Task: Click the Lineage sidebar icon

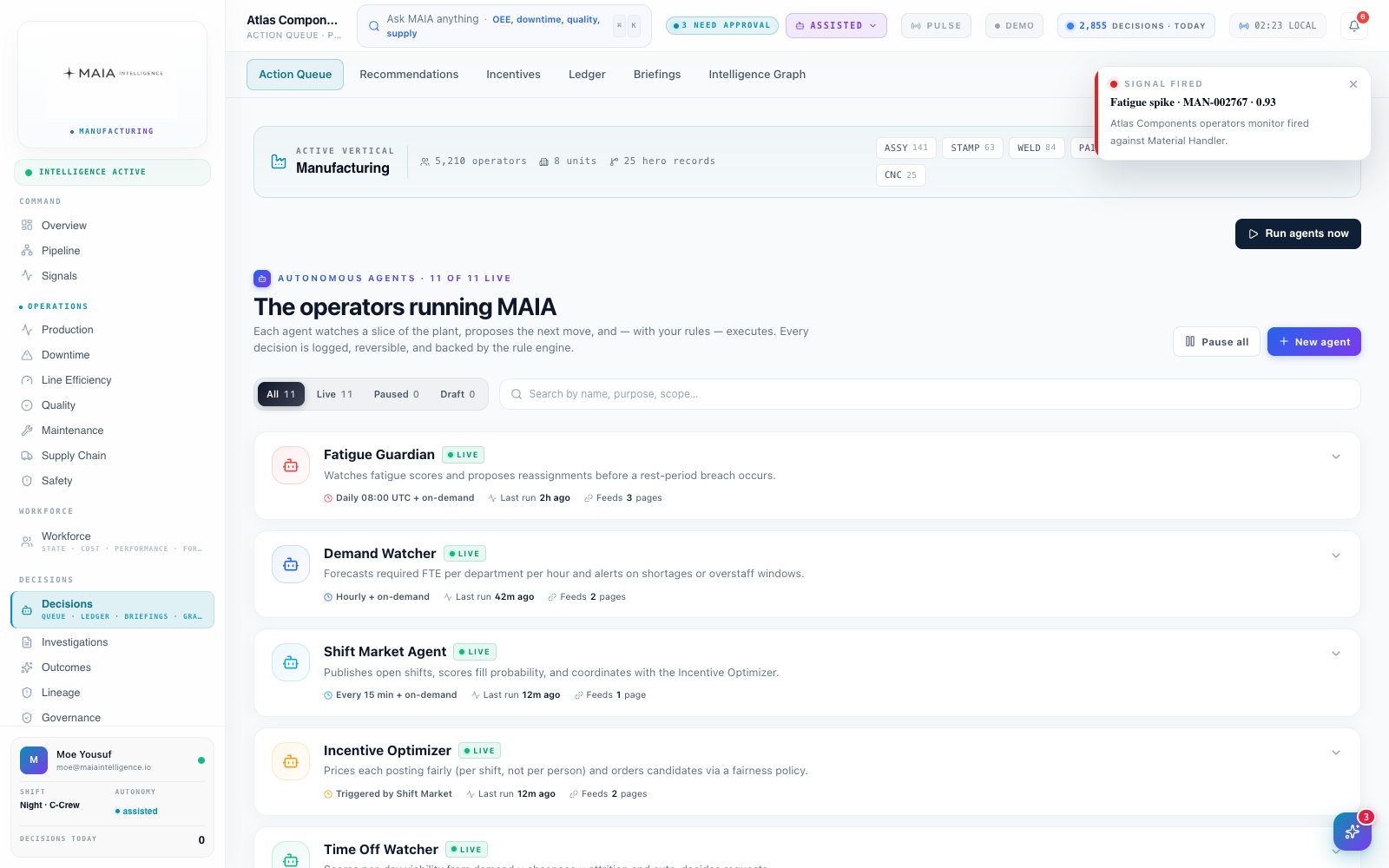Action: pyautogui.click(x=27, y=693)
